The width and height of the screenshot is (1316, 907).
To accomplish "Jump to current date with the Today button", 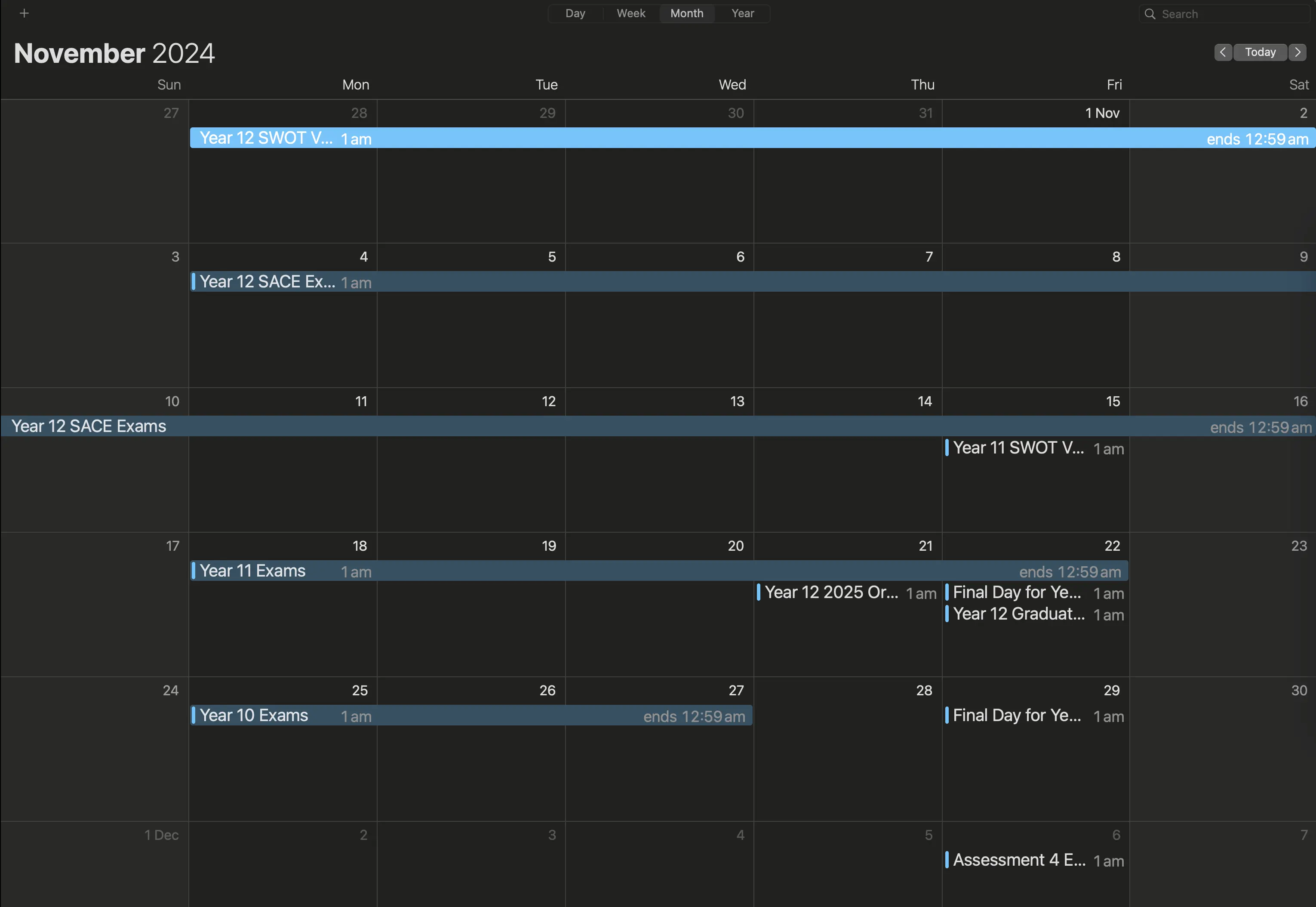I will coord(1260,52).
